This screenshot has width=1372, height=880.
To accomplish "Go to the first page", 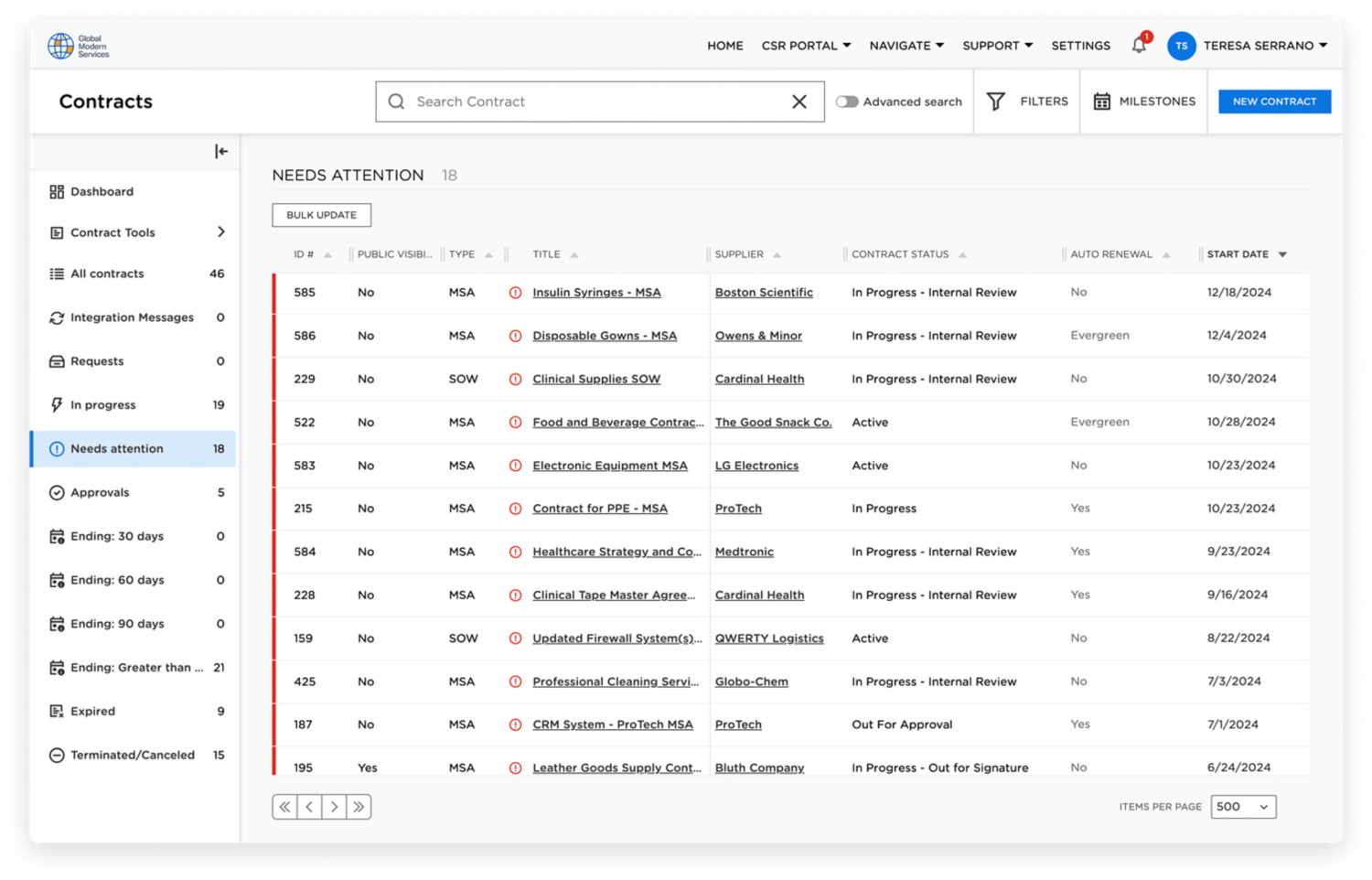I will point(284,807).
